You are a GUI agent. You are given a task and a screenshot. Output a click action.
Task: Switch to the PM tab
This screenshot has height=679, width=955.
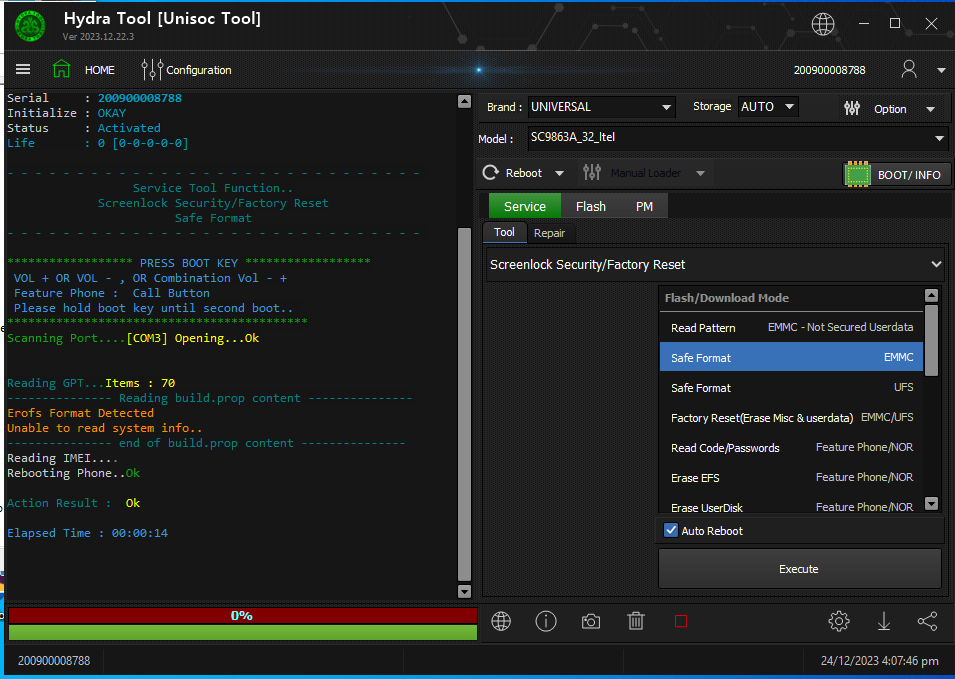click(x=644, y=206)
